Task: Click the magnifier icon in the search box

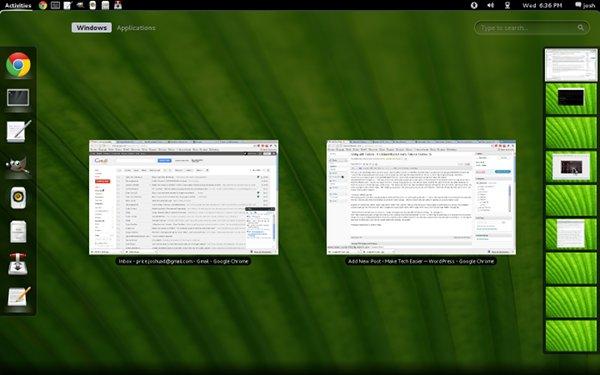Action: (581, 28)
